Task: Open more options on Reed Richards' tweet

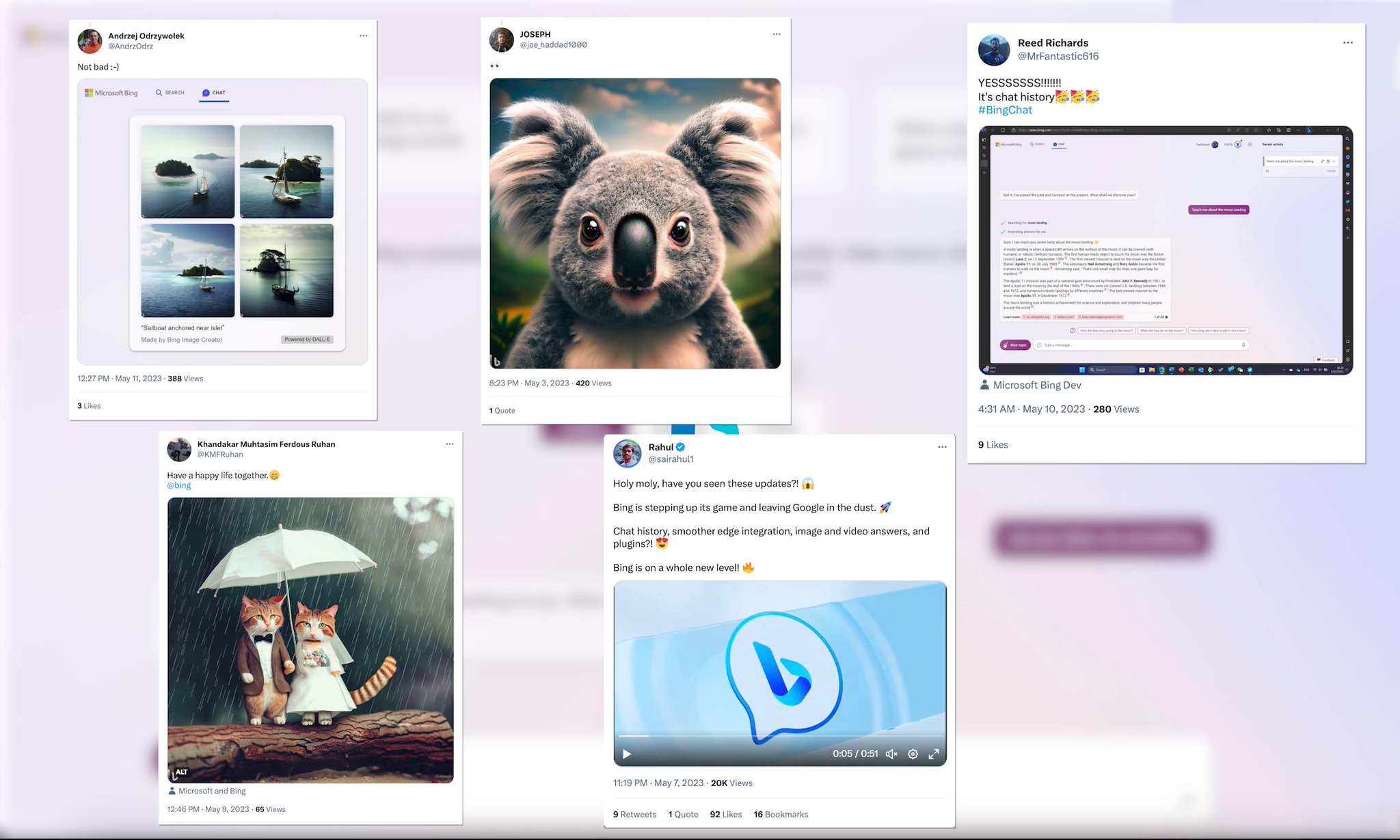Action: (x=1347, y=42)
